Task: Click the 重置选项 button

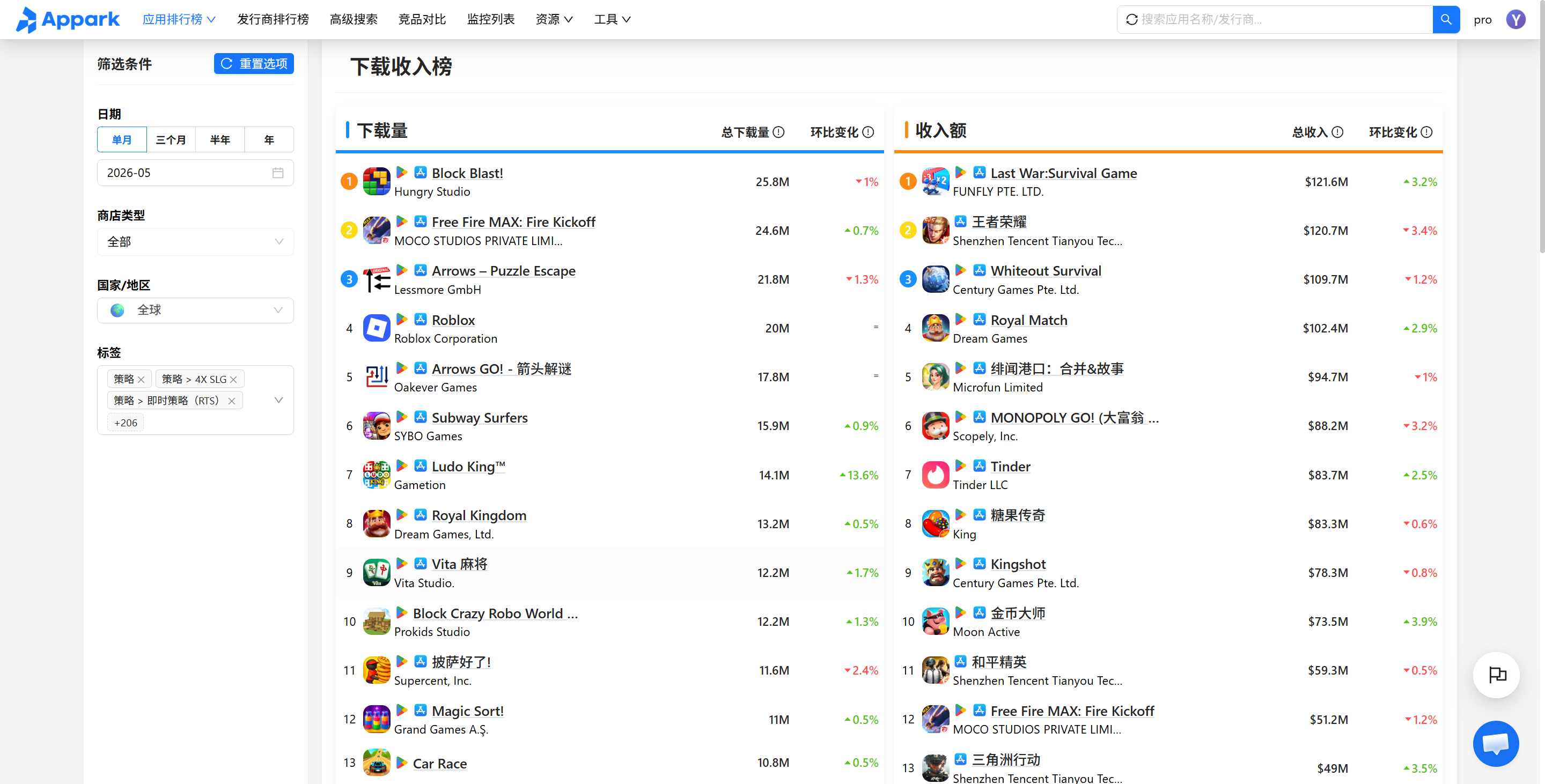Action: [x=254, y=63]
